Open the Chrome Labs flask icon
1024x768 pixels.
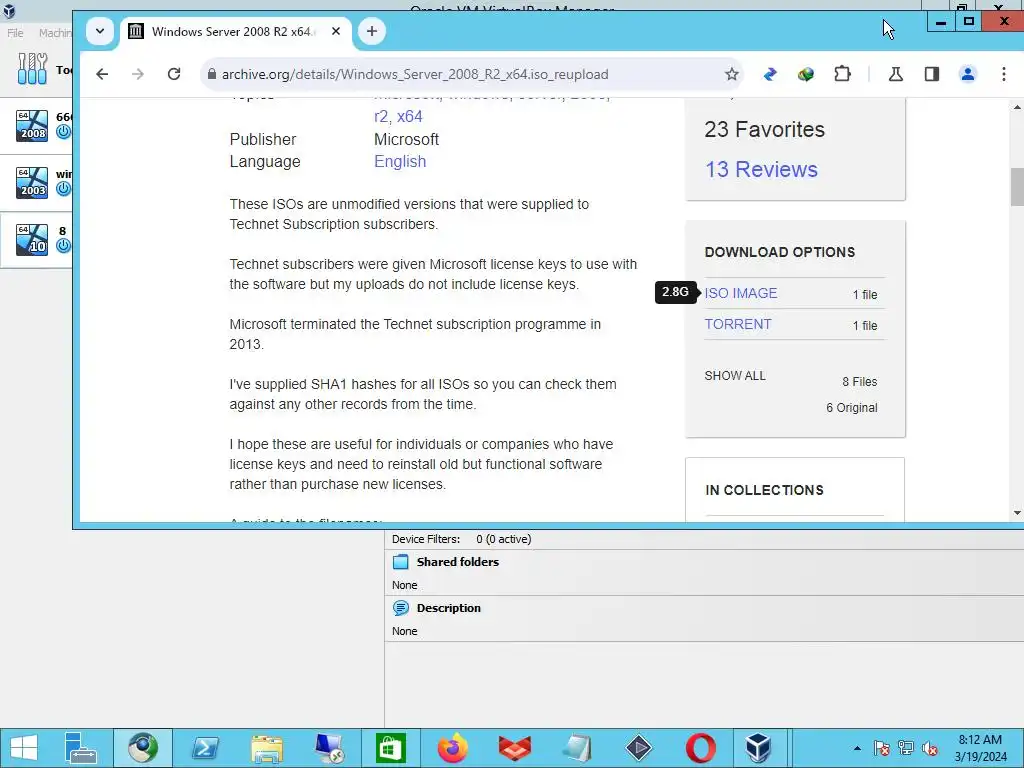[x=895, y=74]
